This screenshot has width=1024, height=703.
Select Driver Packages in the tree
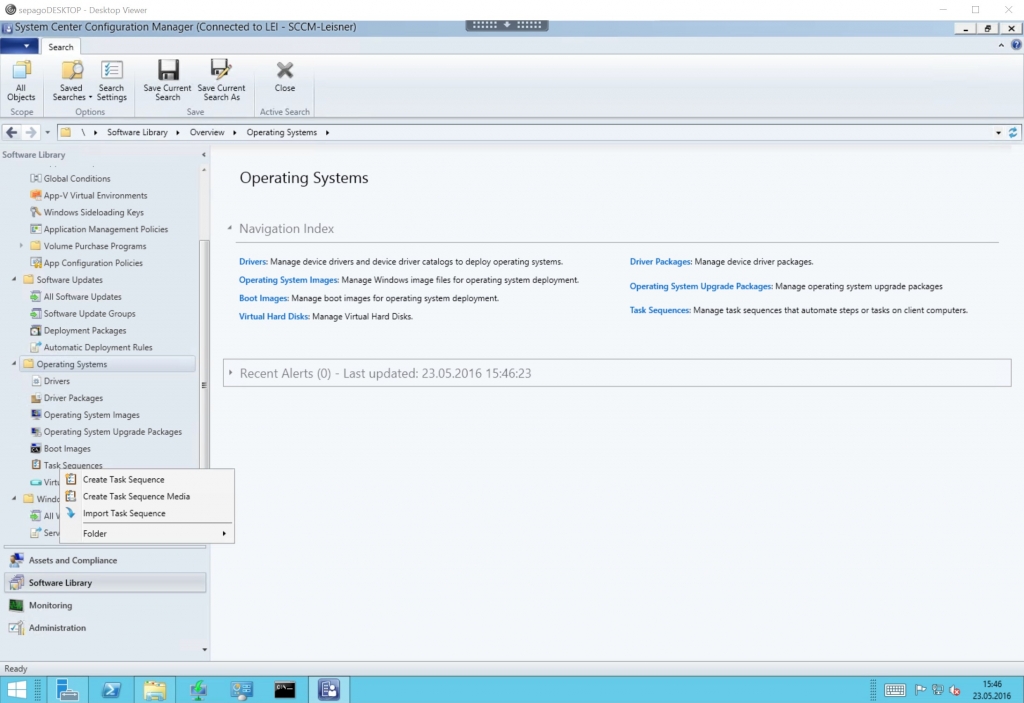click(x=73, y=398)
